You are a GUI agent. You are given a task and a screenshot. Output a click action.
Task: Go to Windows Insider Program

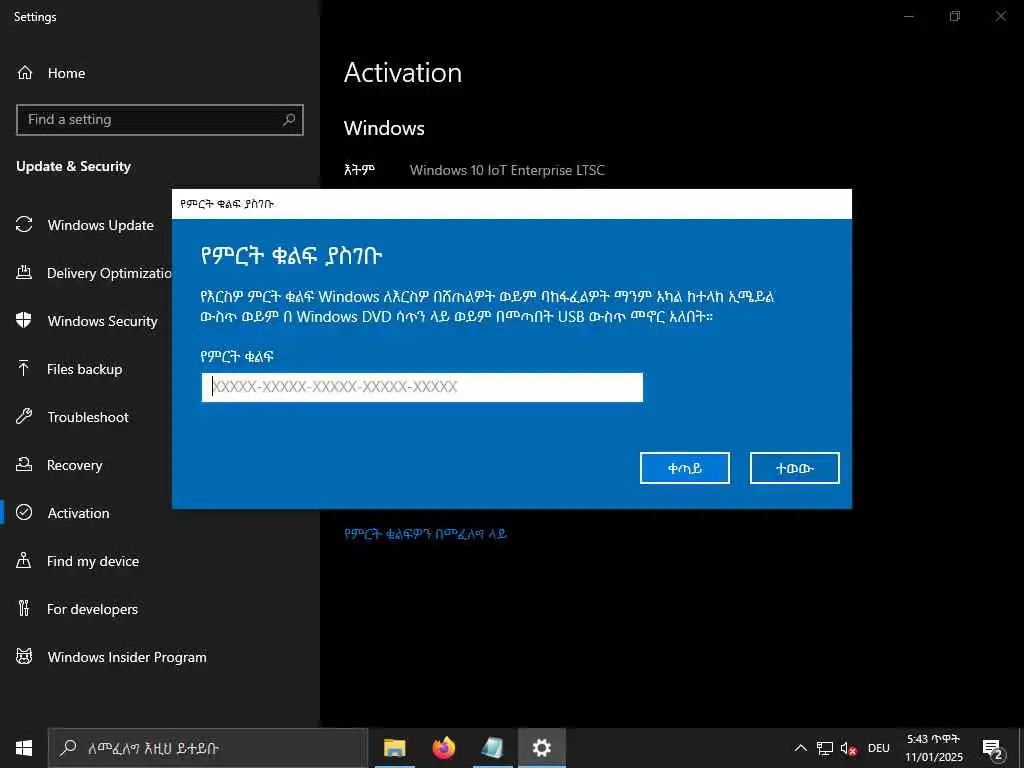127,657
